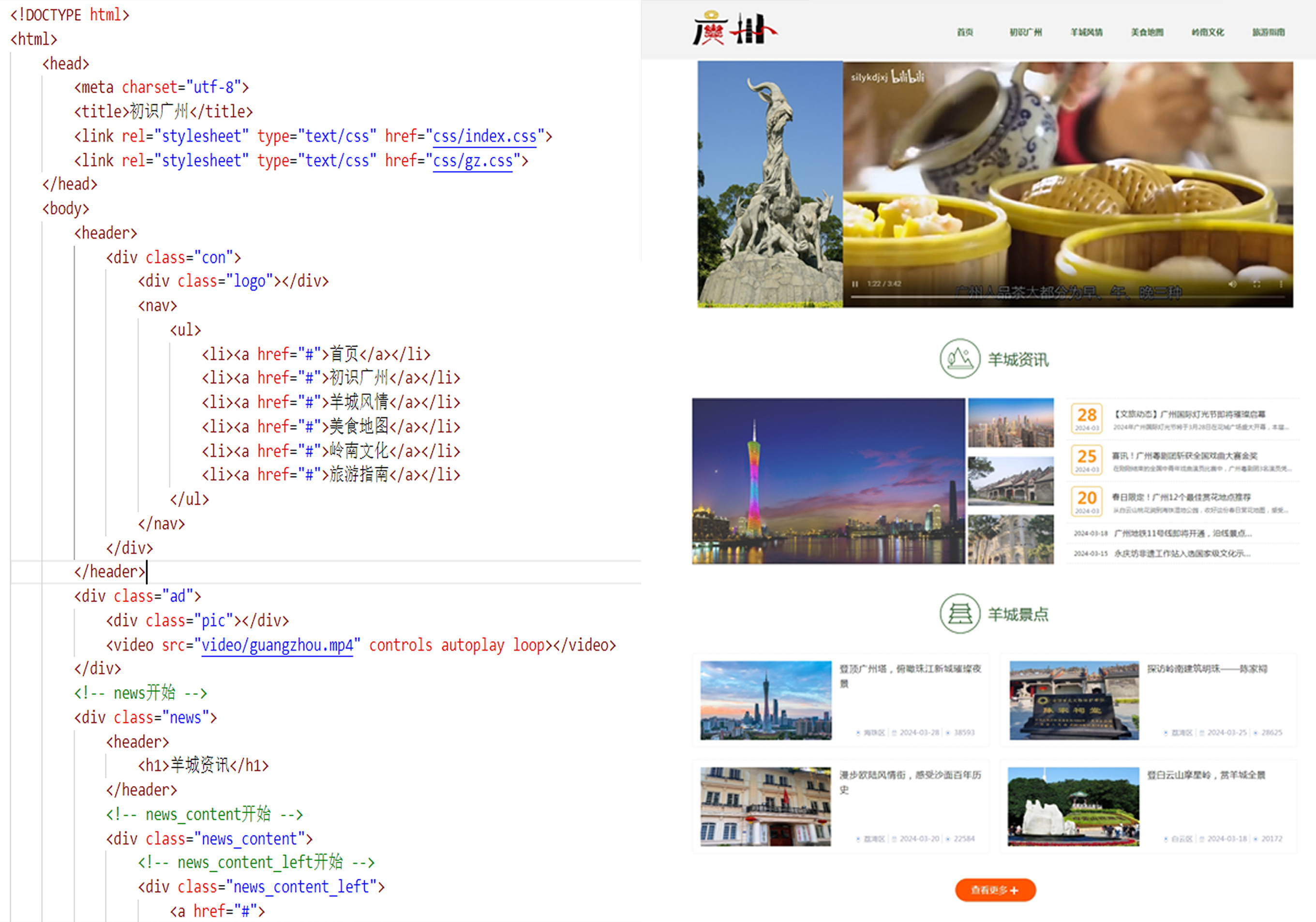
Task: Click the <div class="news_content_left"> code line
Action: tap(261, 887)
